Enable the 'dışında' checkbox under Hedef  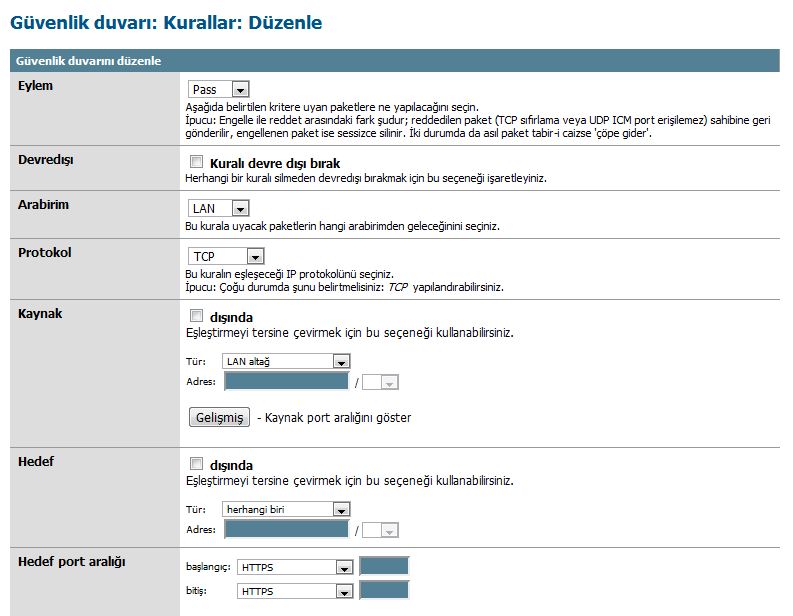(x=196, y=464)
